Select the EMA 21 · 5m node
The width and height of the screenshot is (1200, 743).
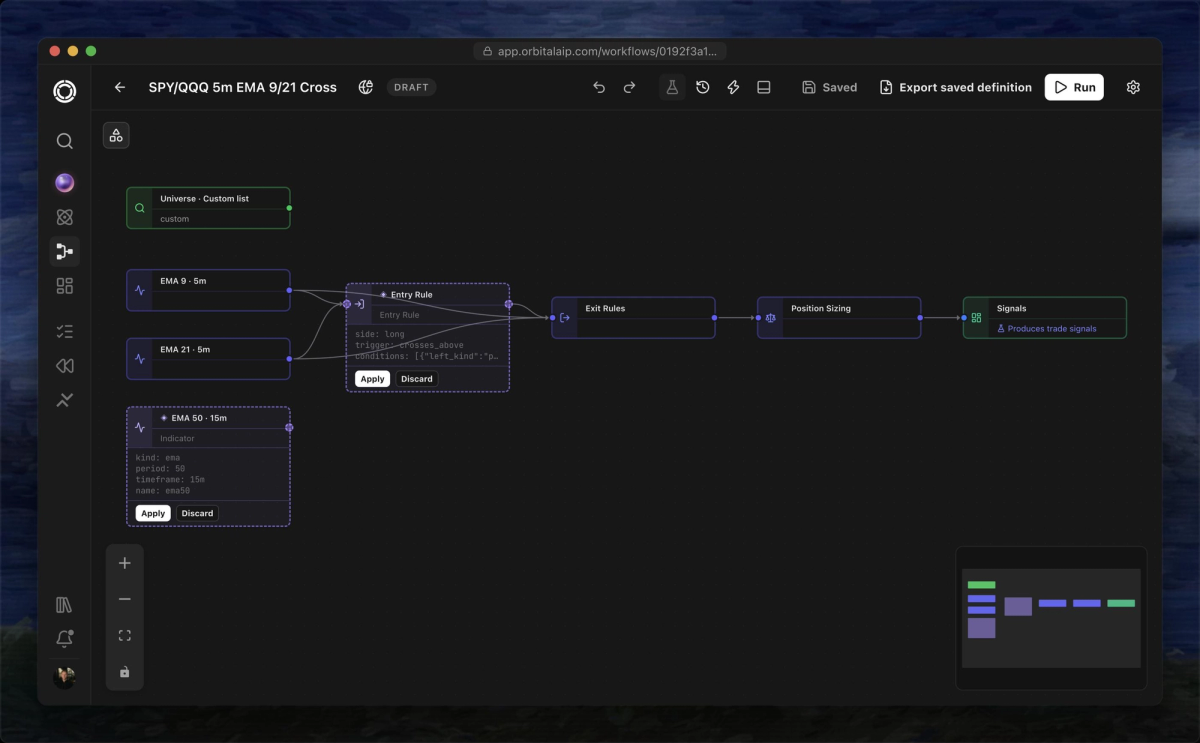pyautogui.click(x=208, y=358)
